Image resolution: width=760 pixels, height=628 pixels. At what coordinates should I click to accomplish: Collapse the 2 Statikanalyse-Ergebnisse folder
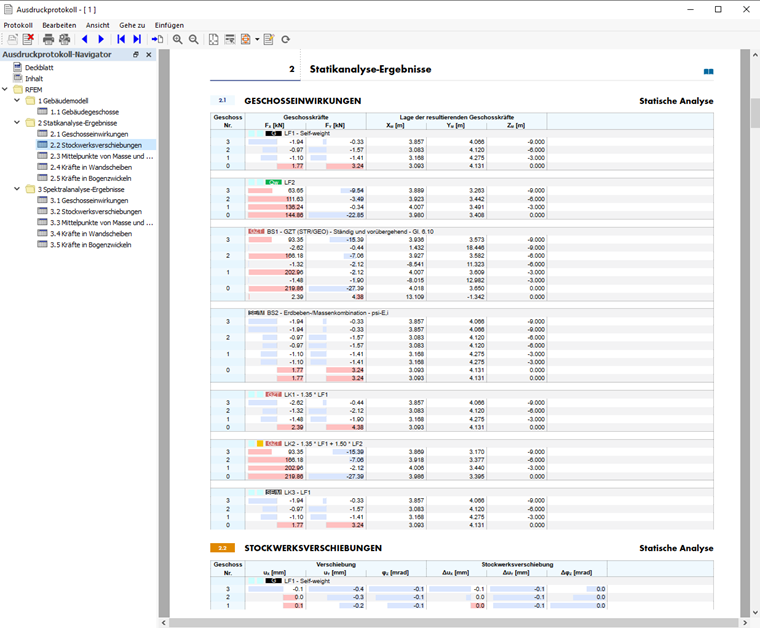17,123
